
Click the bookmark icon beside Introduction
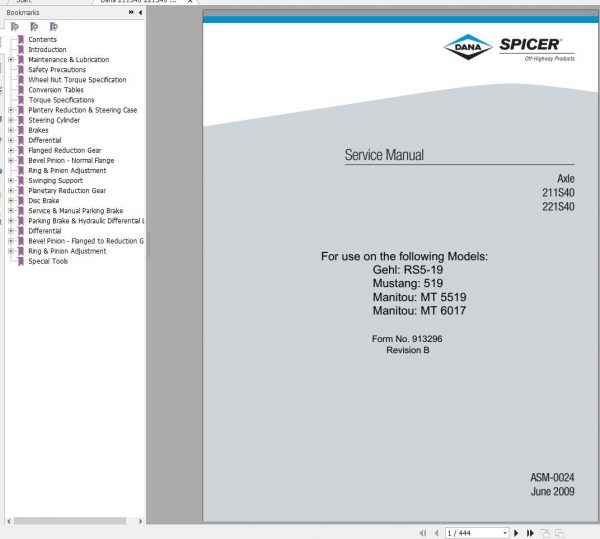pos(21,49)
